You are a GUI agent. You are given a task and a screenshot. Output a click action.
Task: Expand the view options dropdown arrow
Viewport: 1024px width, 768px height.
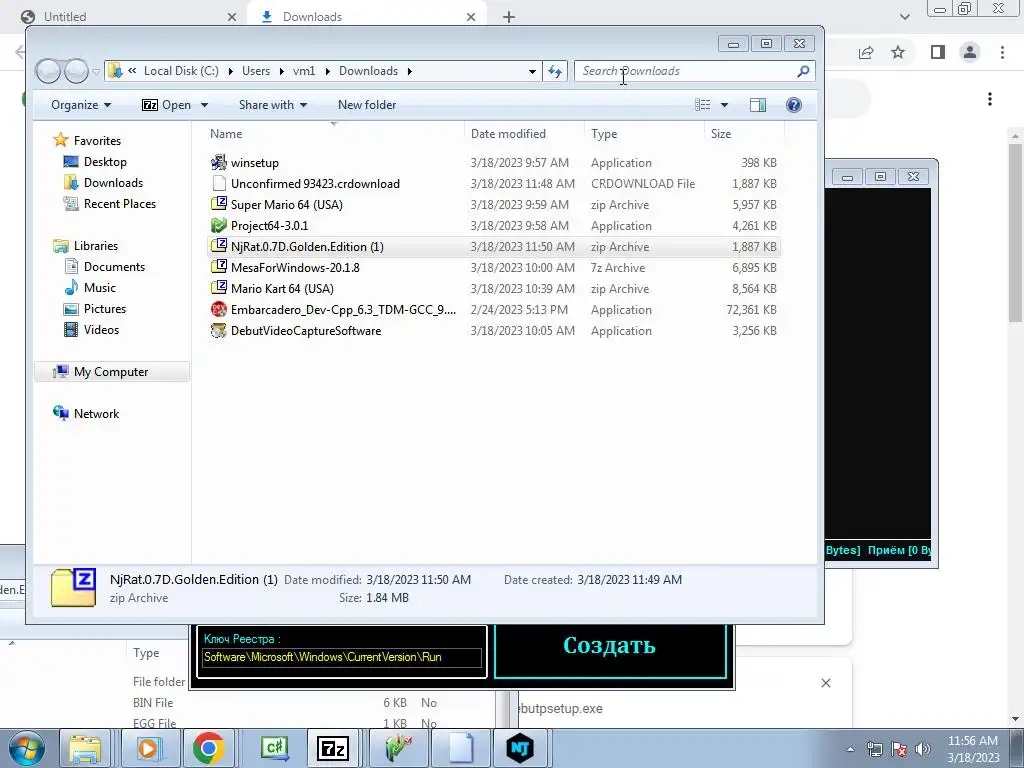pos(724,105)
